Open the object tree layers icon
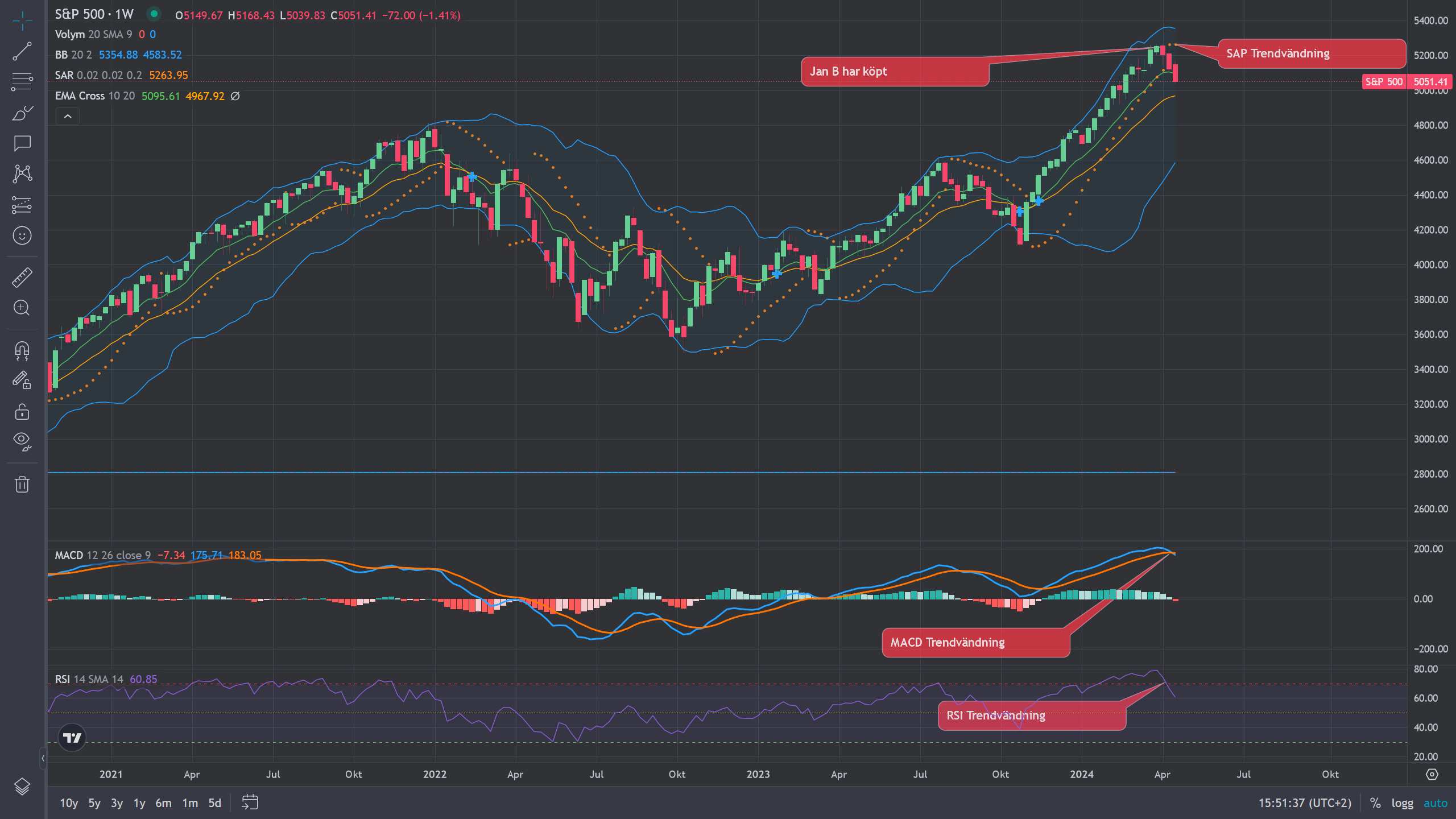 [22, 787]
